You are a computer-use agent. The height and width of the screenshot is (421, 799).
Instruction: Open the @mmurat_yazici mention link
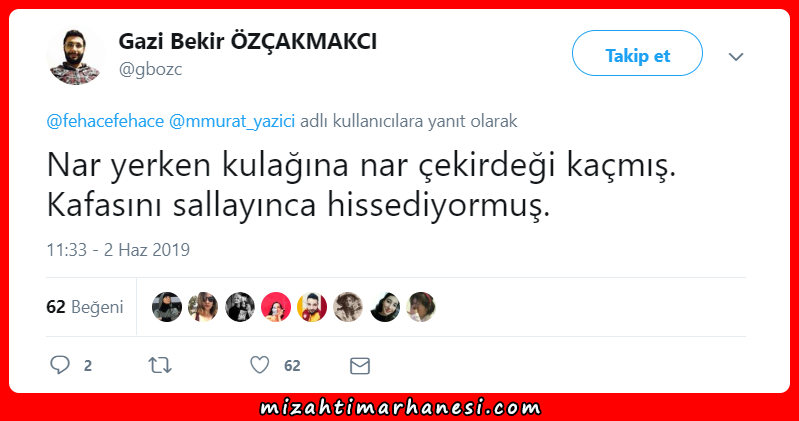(x=232, y=121)
